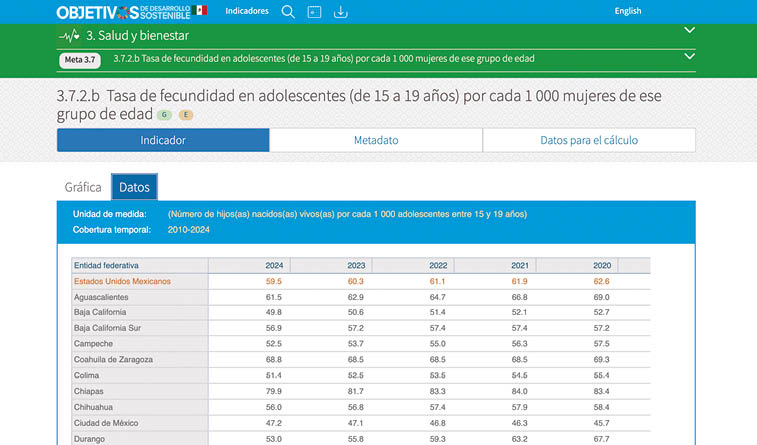Image resolution: width=757 pixels, height=445 pixels.
Task: Click the green G badge beside title
Action: [164, 115]
